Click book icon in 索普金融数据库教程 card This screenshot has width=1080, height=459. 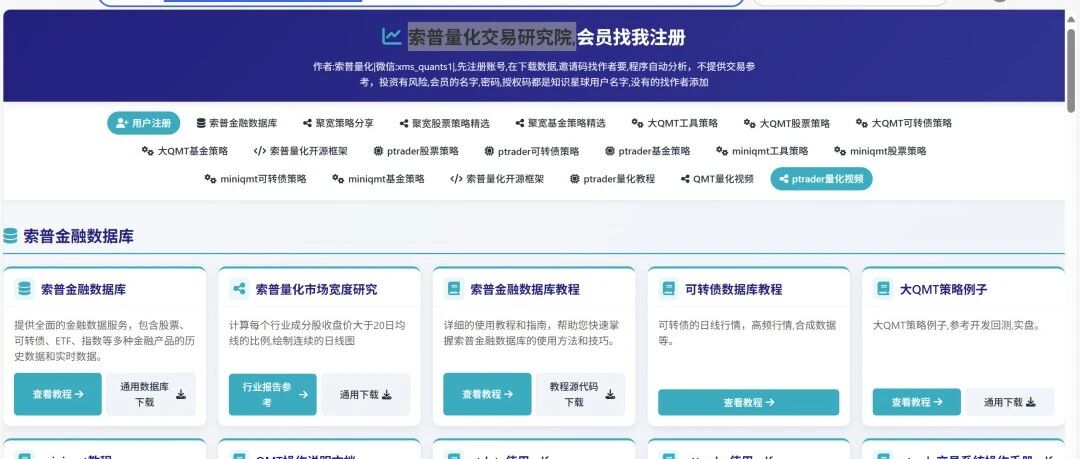tap(454, 289)
